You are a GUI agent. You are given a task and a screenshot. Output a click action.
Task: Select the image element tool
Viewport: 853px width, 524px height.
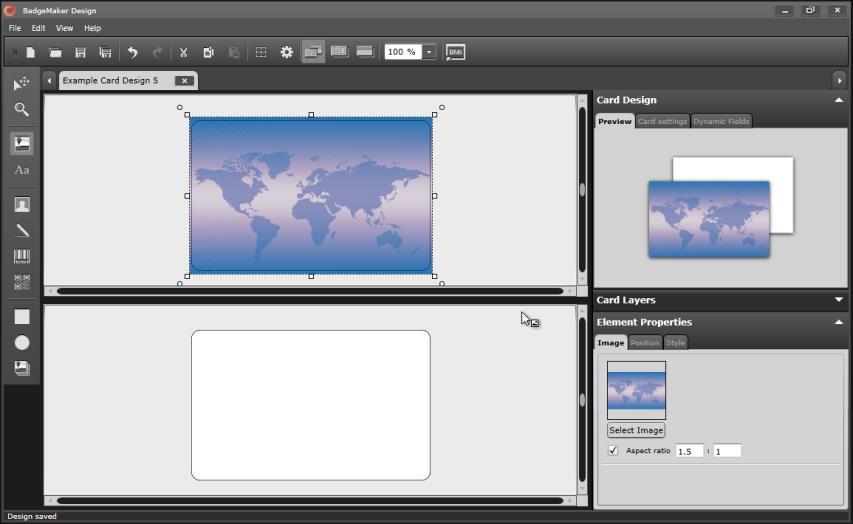[22, 144]
